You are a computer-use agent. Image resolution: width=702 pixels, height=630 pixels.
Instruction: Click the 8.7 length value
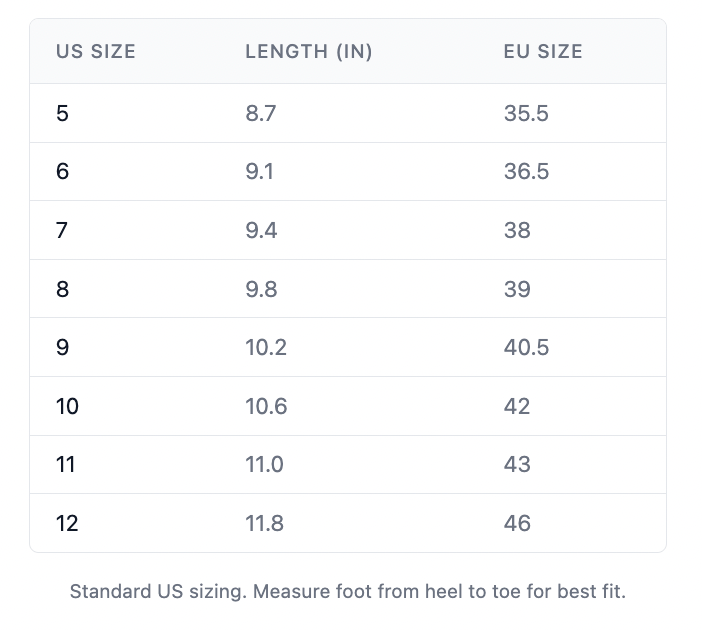260,113
